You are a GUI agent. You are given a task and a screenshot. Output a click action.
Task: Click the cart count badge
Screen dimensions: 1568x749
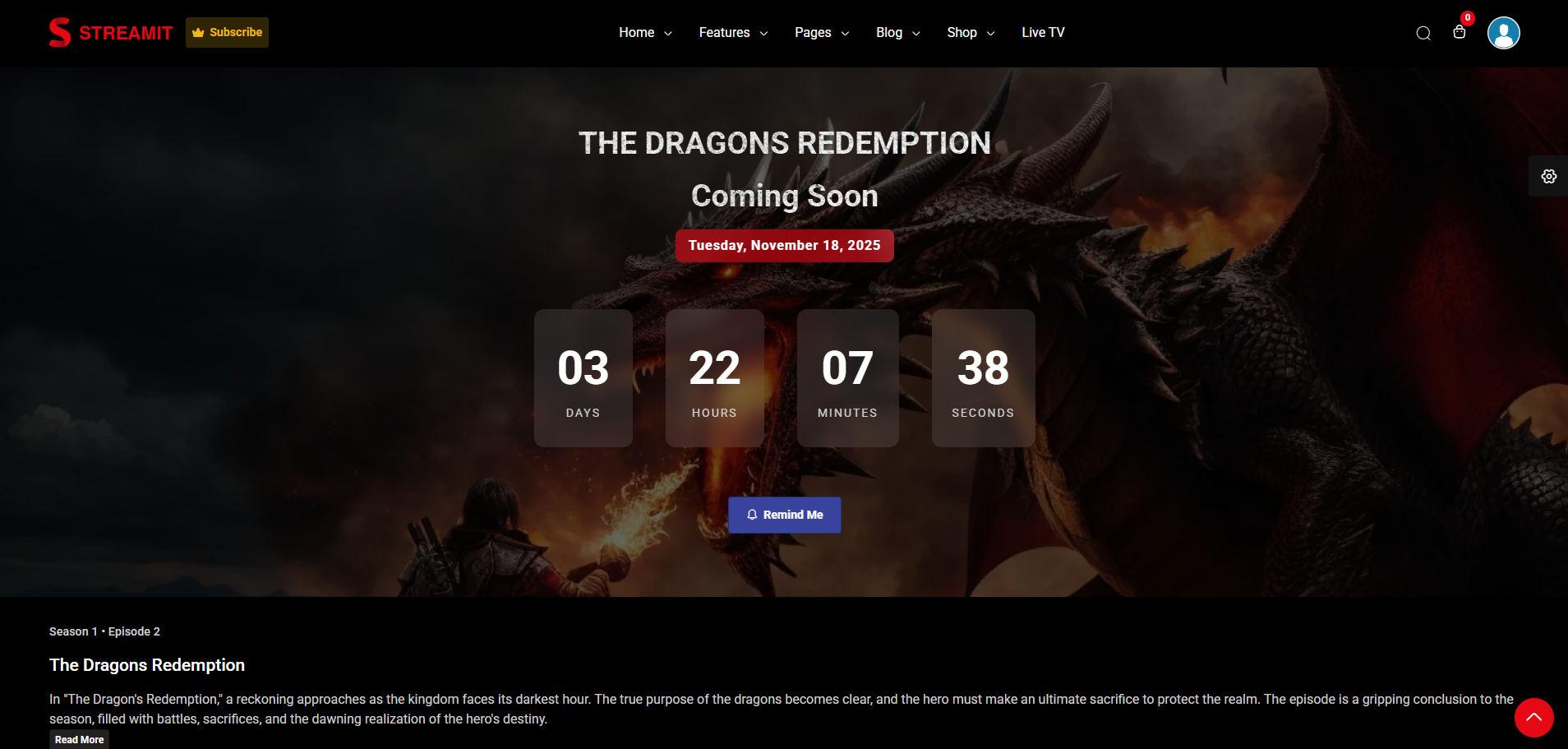click(x=1468, y=18)
